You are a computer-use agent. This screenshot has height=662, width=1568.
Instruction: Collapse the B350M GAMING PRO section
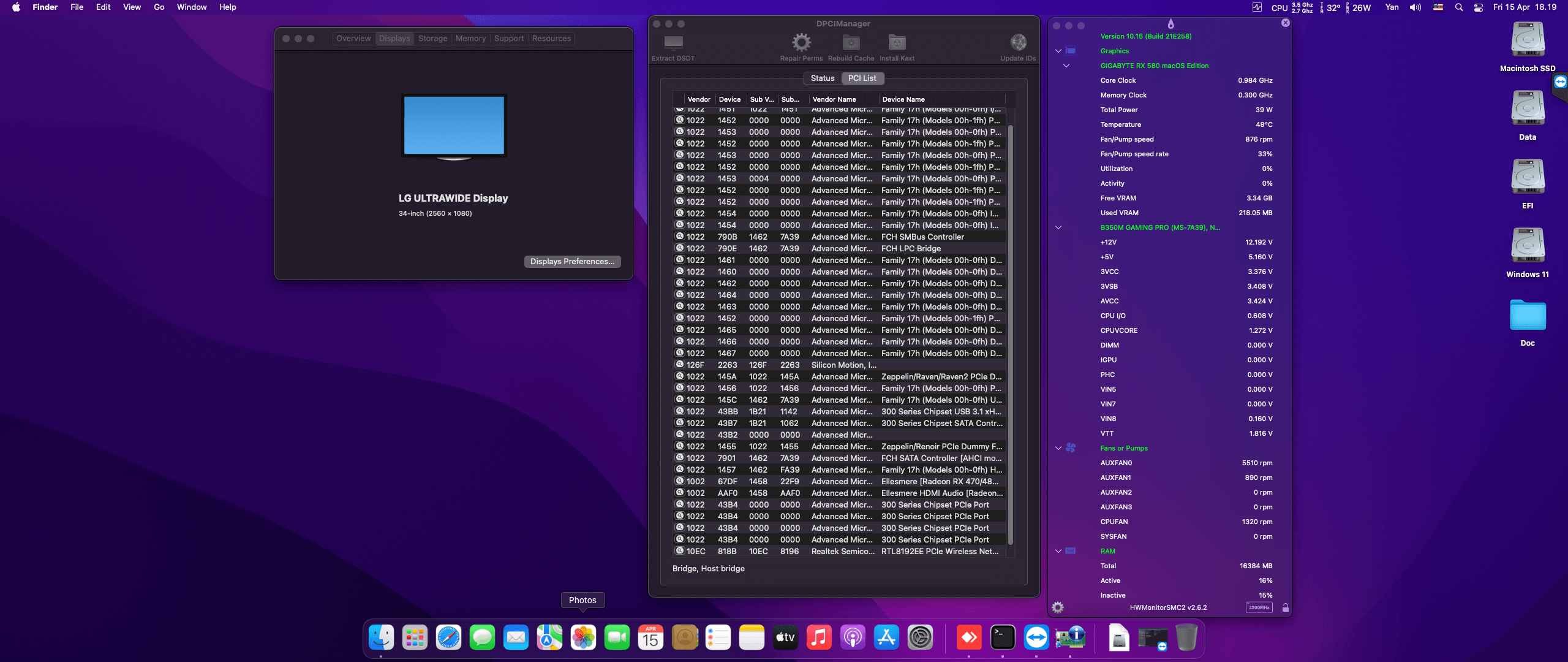pyautogui.click(x=1058, y=227)
